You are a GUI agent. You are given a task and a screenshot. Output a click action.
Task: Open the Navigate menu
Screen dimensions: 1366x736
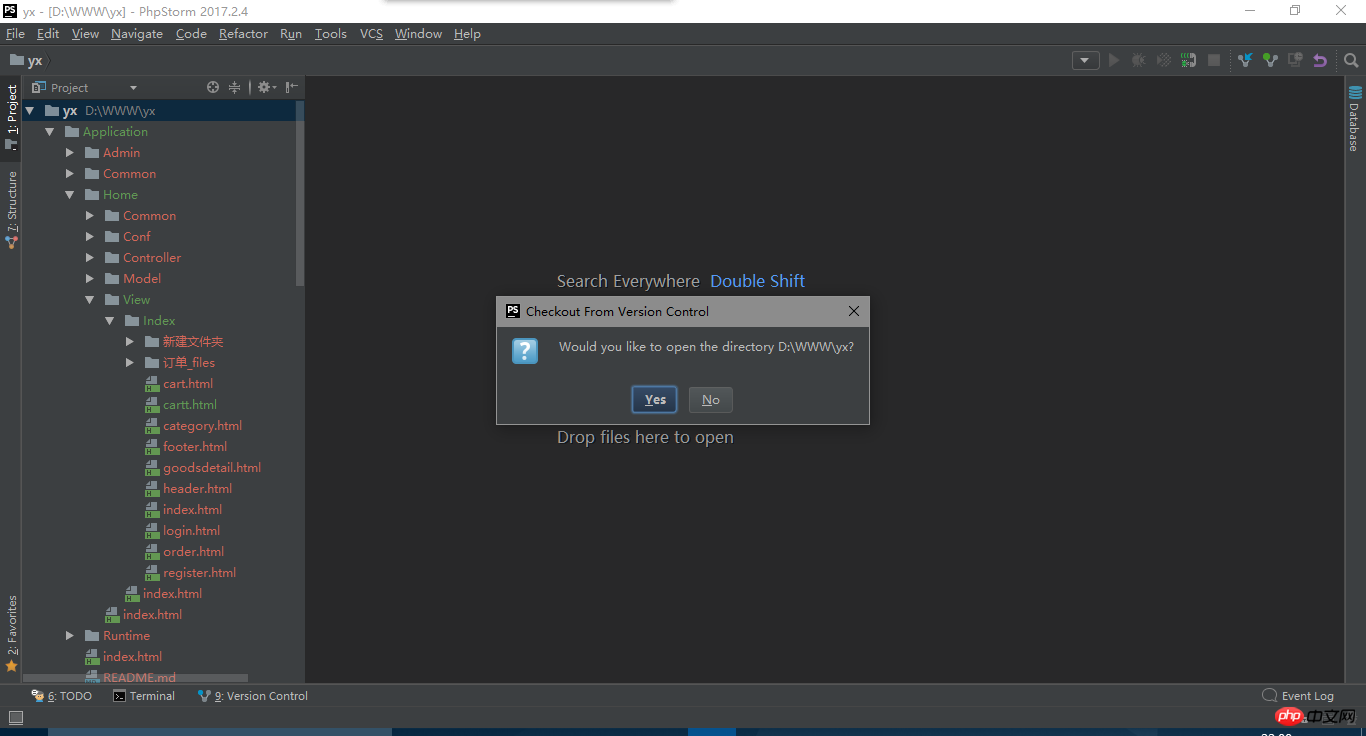click(x=137, y=33)
